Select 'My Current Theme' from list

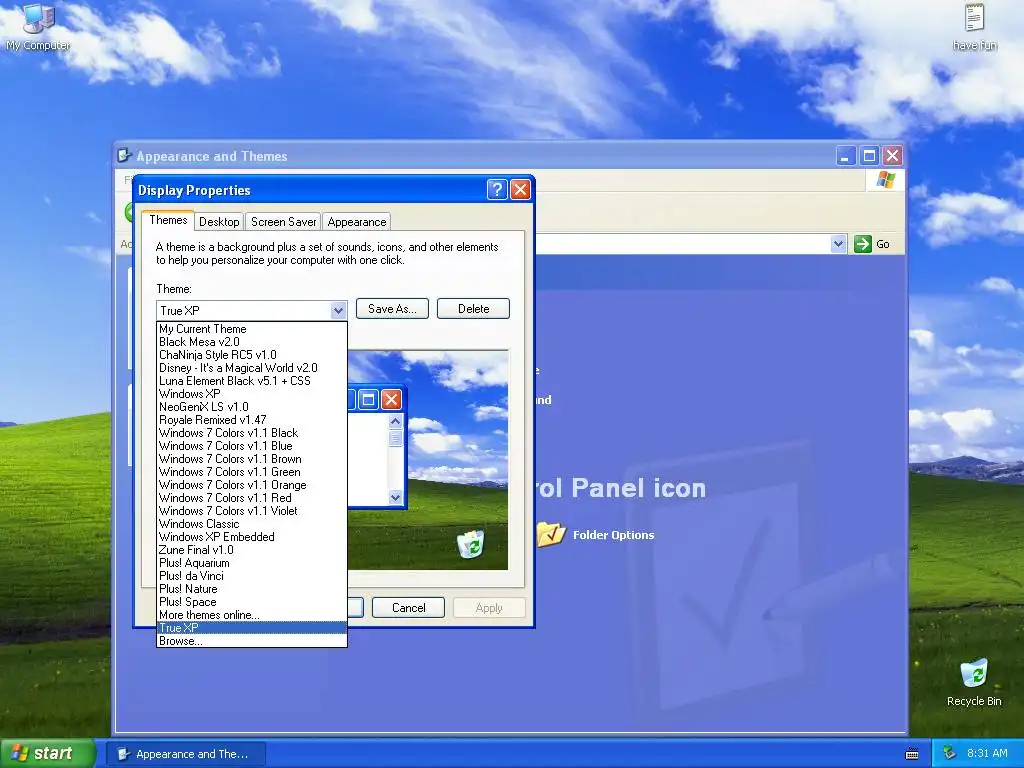(x=251, y=329)
